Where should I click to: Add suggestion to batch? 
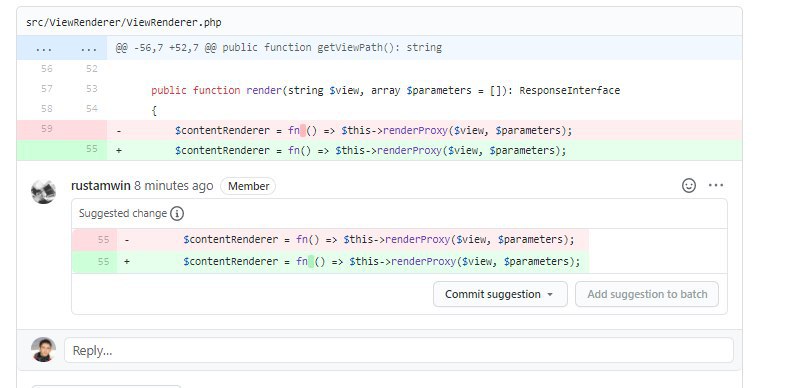click(647, 294)
